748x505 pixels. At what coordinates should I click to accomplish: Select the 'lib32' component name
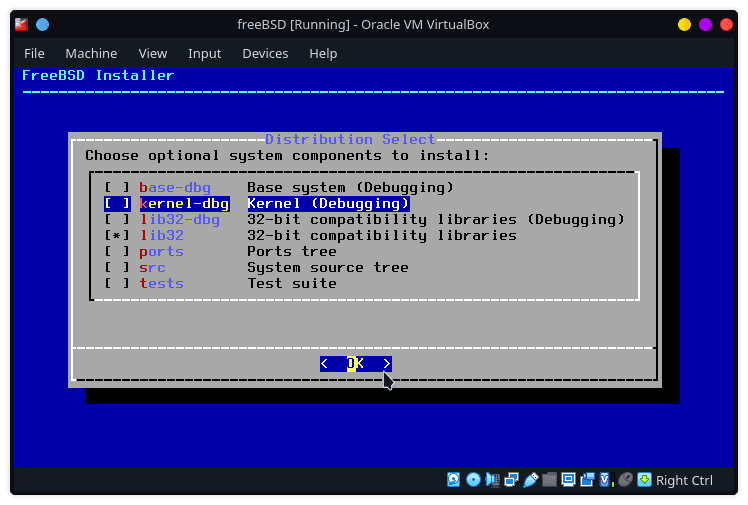[x=161, y=236]
